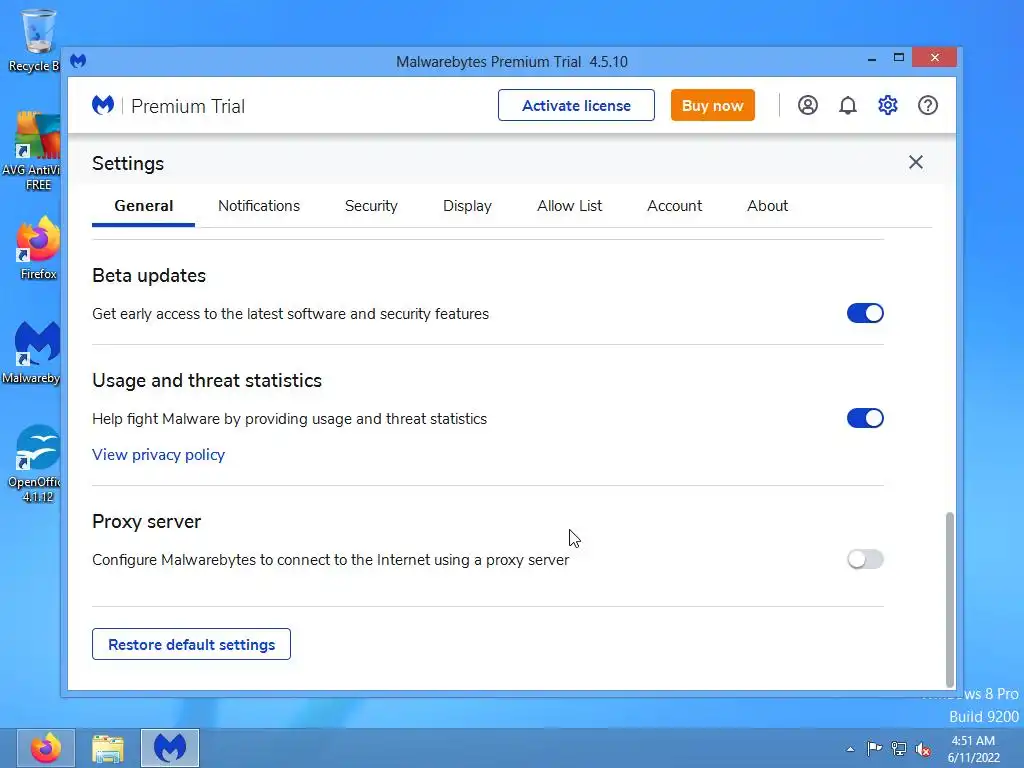Enable the Proxy server toggle
Viewport: 1024px width, 768px height.
point(865,559)
